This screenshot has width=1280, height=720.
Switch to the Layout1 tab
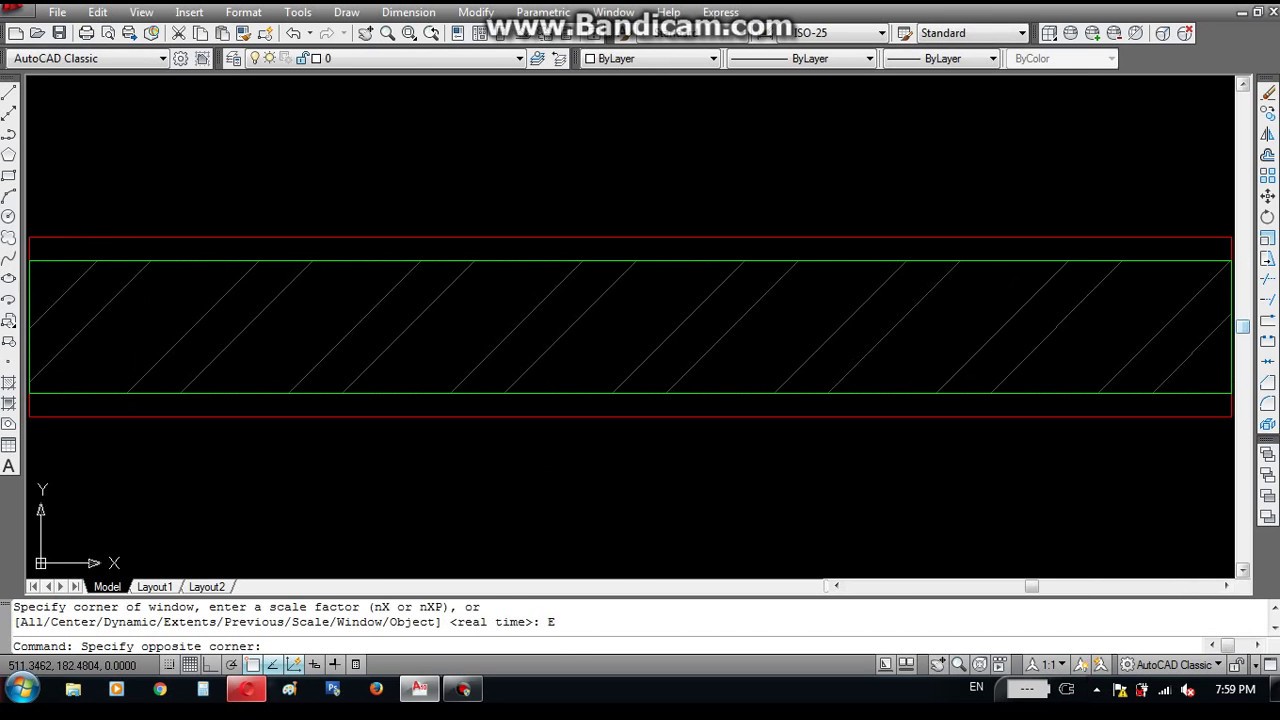[x=155, y=587]
